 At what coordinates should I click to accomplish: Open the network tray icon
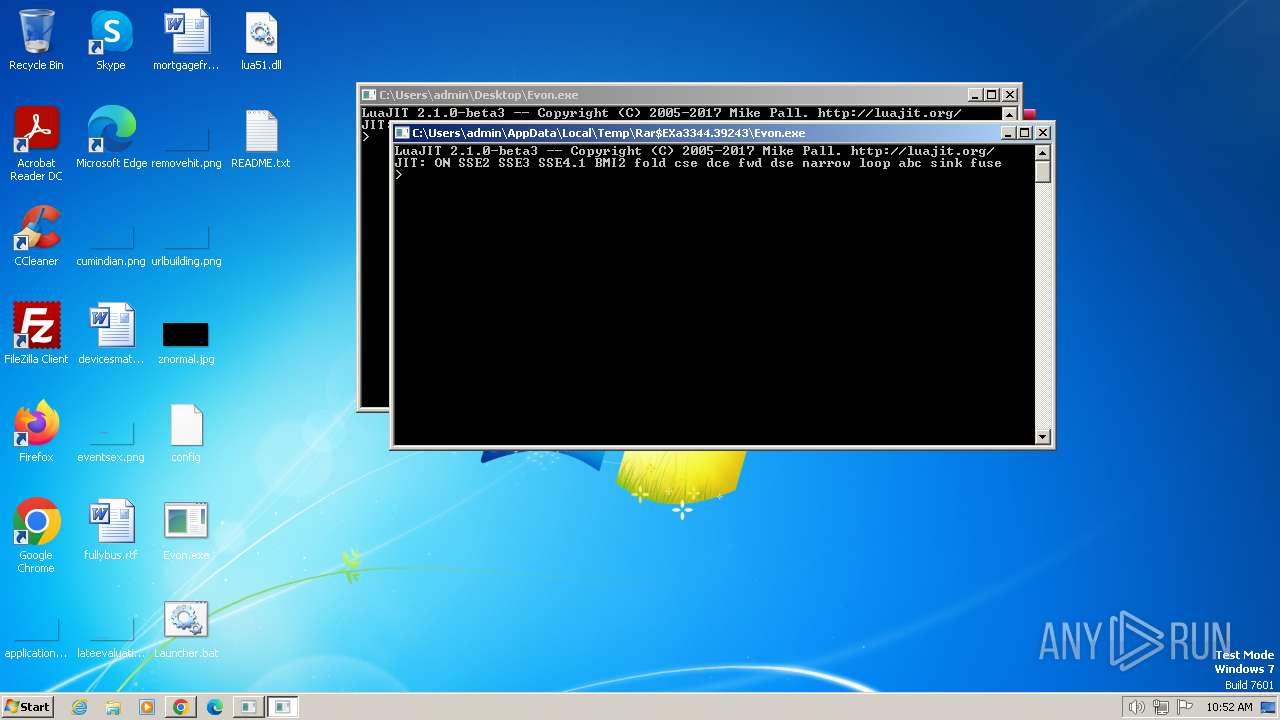click(1160, 707)
